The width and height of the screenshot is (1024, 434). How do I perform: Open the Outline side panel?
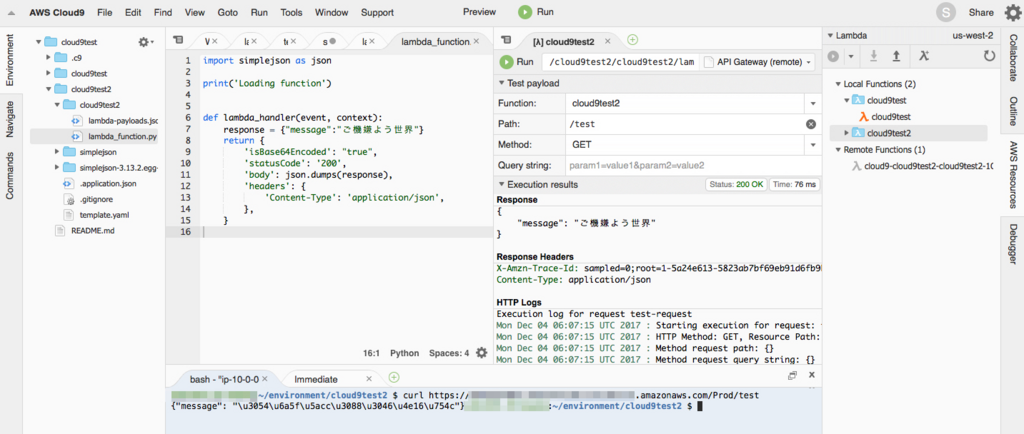(x=1013, y=111)
